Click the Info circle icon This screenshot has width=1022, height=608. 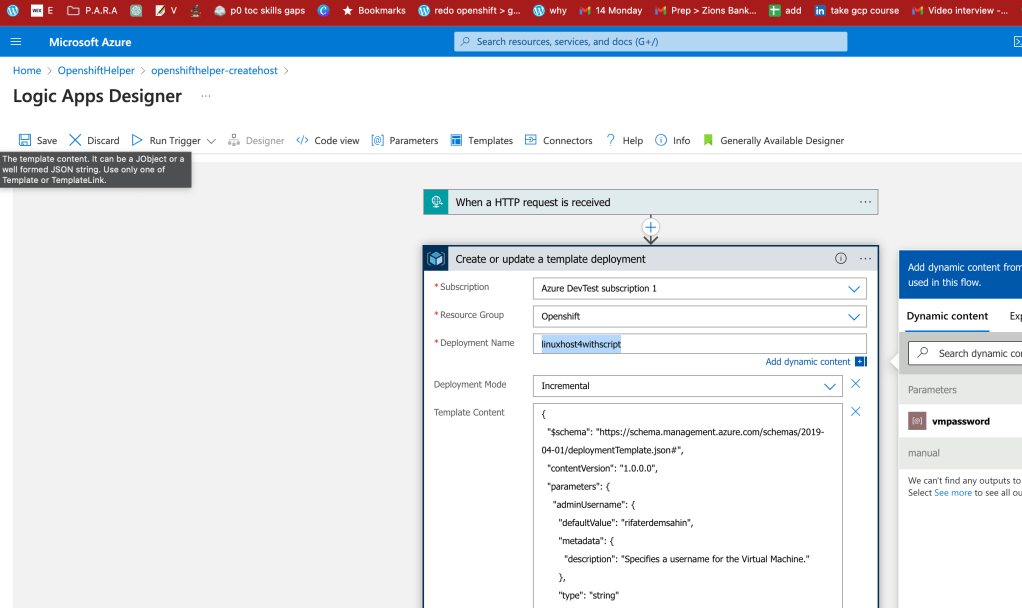coord(661,140)
